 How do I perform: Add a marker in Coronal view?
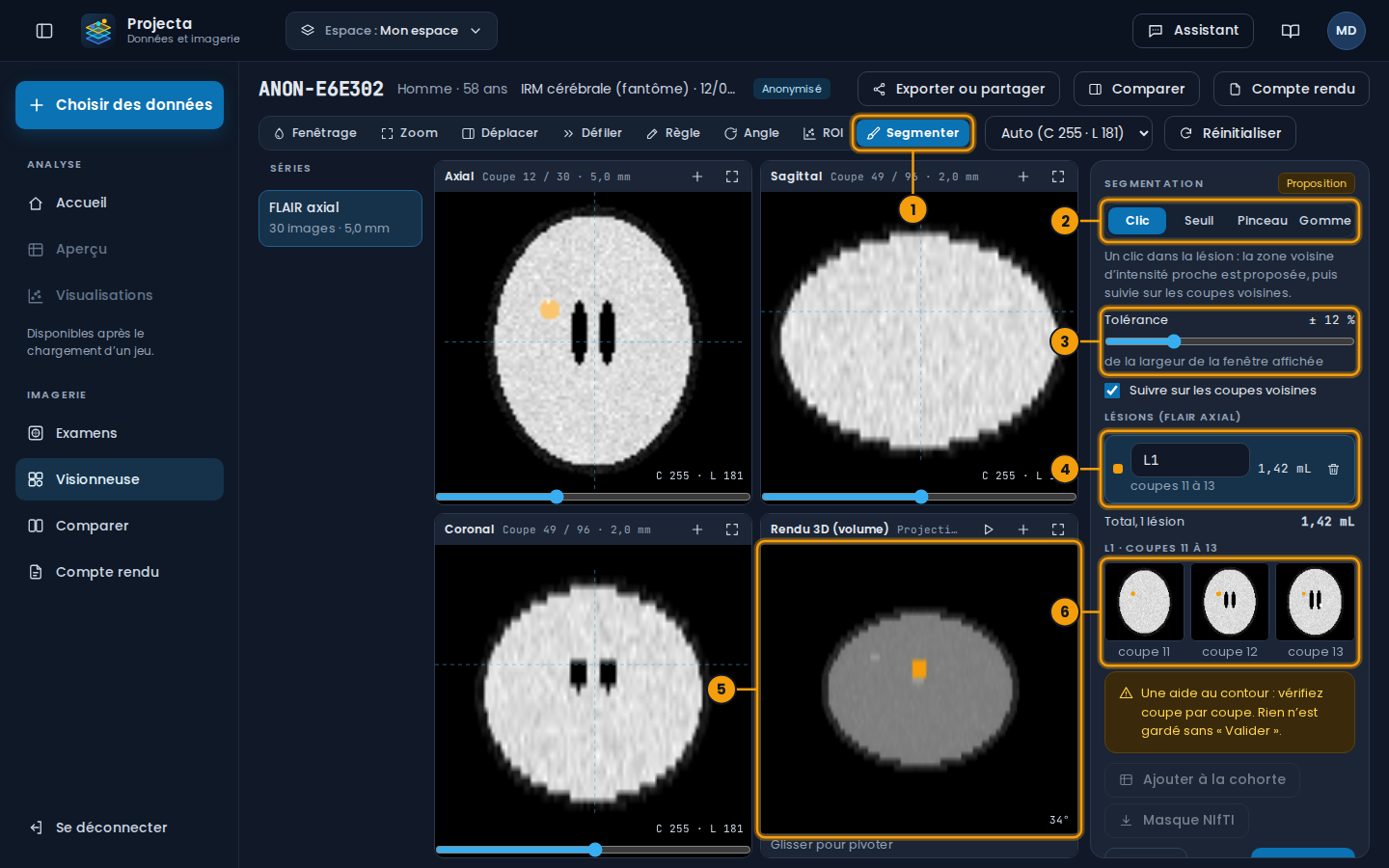(697, 529)
